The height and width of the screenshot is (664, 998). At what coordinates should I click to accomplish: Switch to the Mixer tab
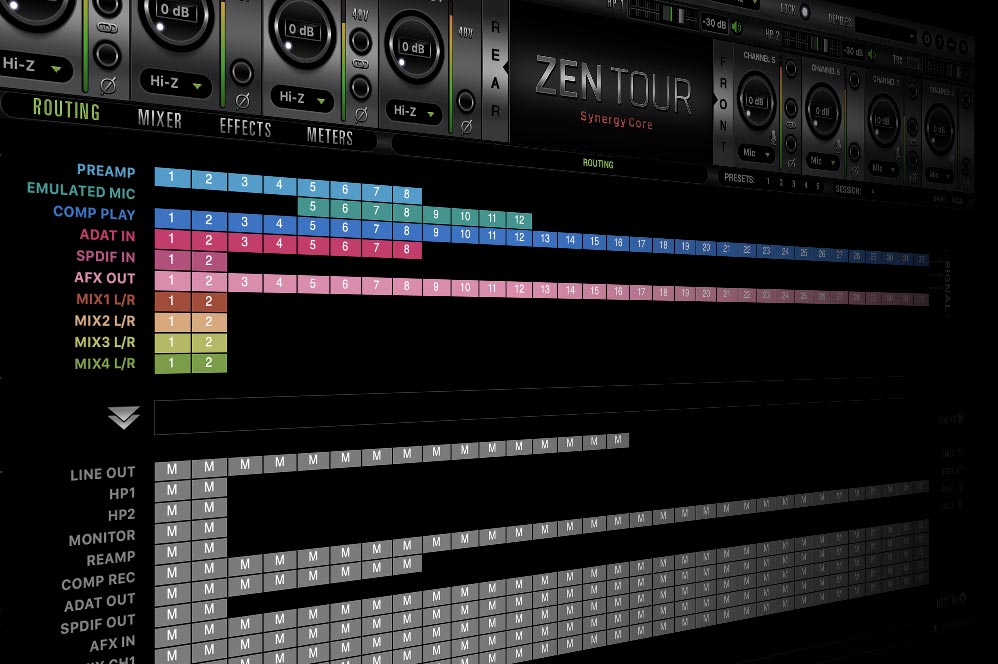pos(160,120)
